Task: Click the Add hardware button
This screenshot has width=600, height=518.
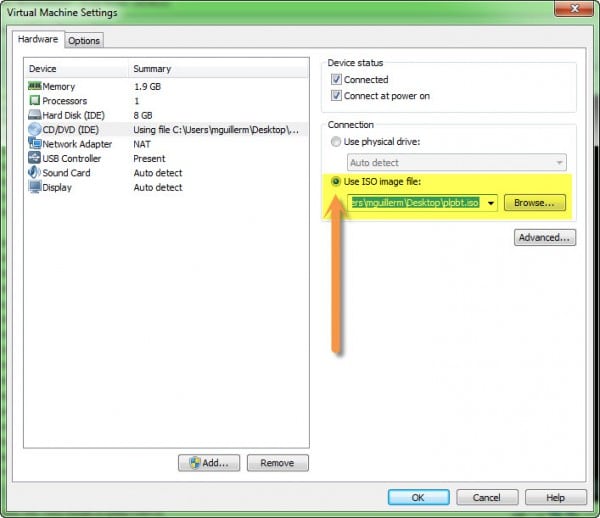Action: (x=208, y=463)
